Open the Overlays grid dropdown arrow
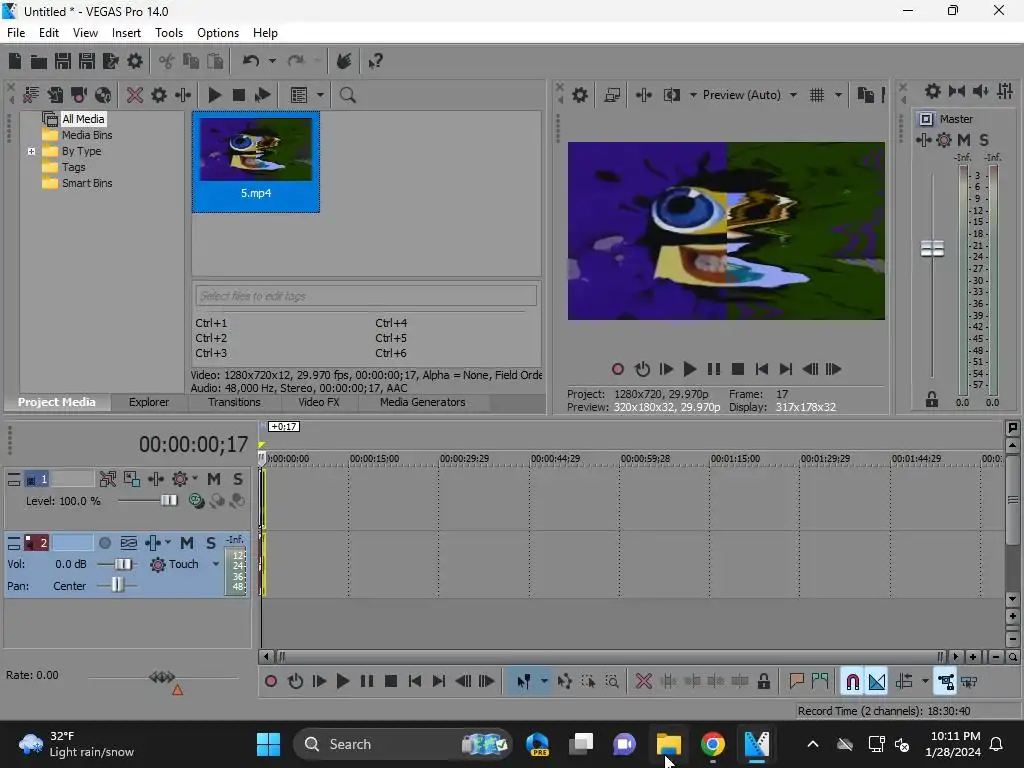1024x768 pixels. point(838,95)
